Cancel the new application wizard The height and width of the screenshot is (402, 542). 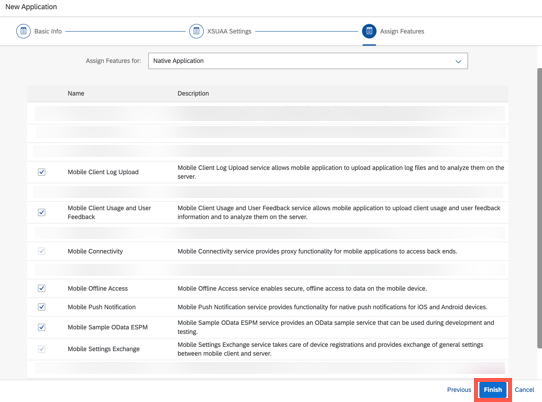tap(524, 390)
